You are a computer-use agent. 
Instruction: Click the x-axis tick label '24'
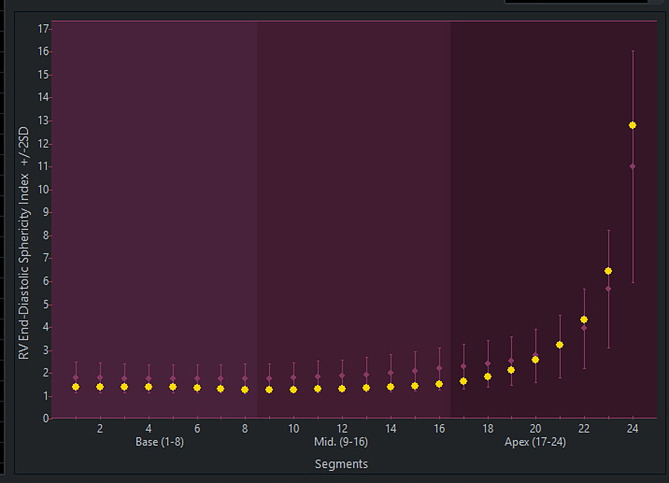pyautogui.click(x=632, y=429)
